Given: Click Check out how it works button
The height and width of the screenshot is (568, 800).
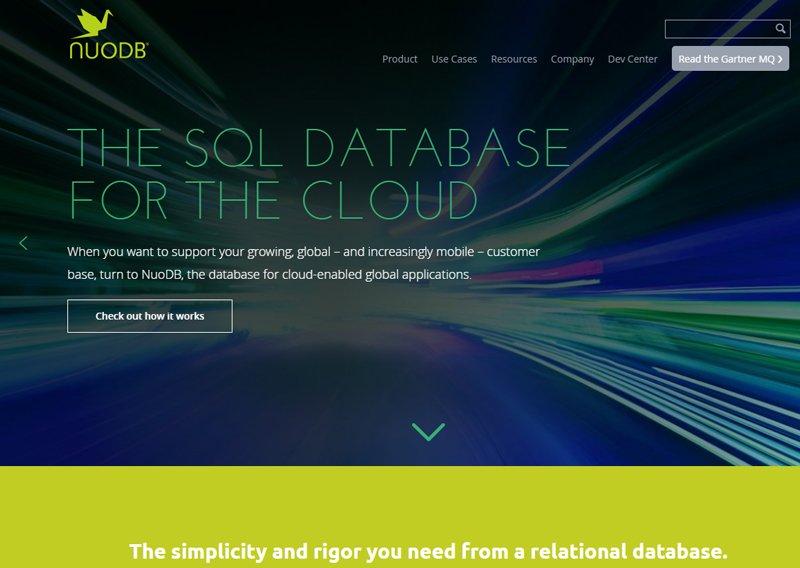Looking at the screenshot, I should coord(149,316).
